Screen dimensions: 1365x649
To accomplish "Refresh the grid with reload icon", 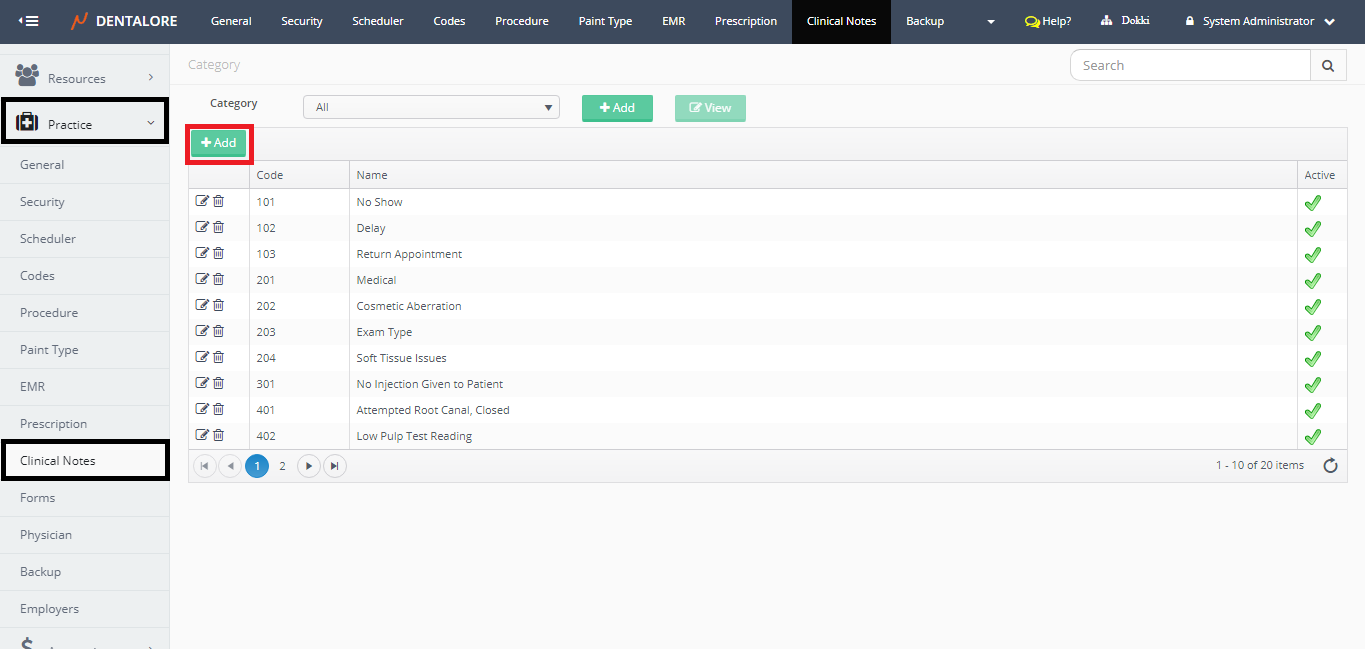I will (x=1330, y=465).
